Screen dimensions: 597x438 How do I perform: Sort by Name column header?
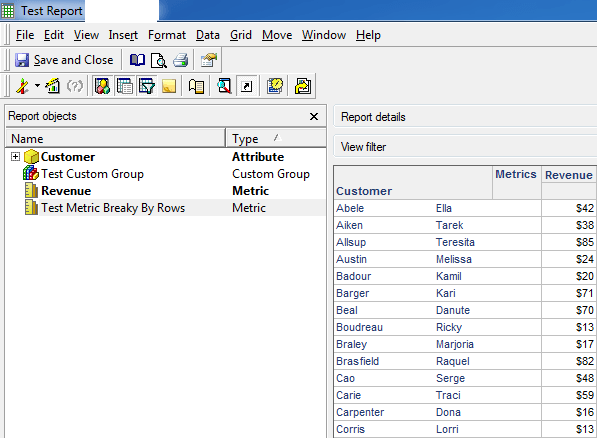tap(115, 138)
